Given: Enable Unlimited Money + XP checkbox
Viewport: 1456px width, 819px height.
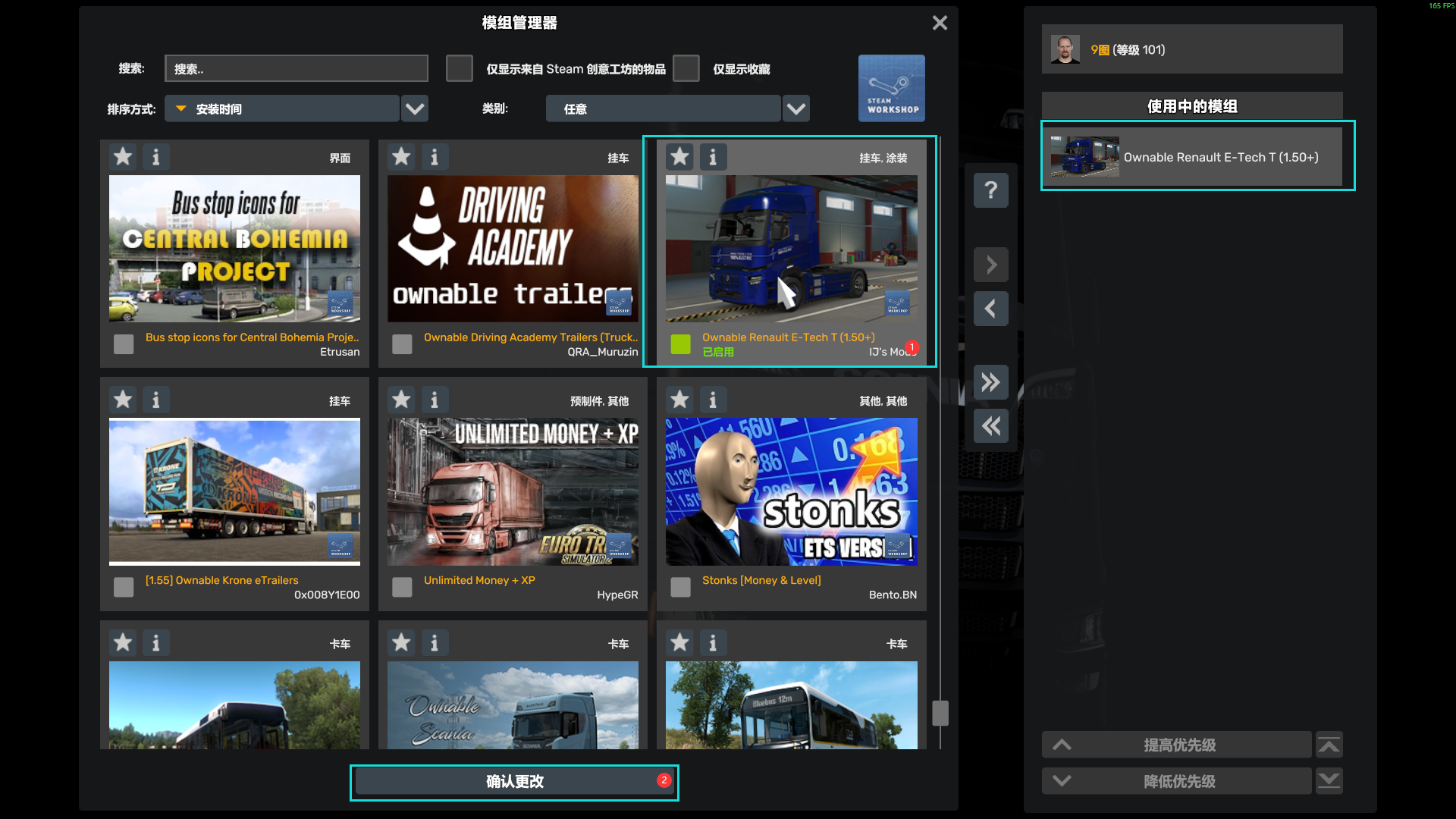Looking at the screenshot, I should coord(402,587).
